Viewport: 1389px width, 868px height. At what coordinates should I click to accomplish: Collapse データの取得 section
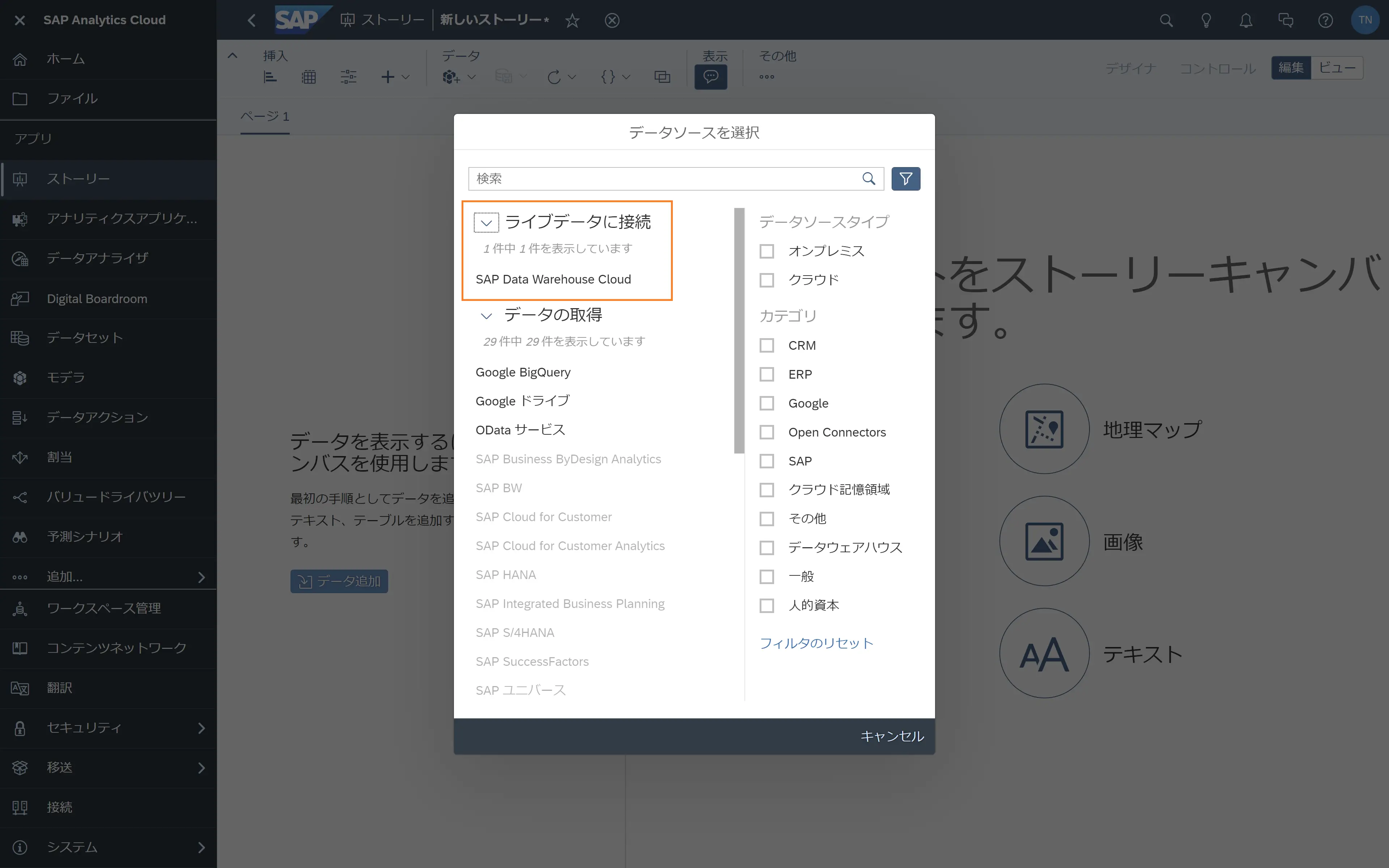coord(486,316)
